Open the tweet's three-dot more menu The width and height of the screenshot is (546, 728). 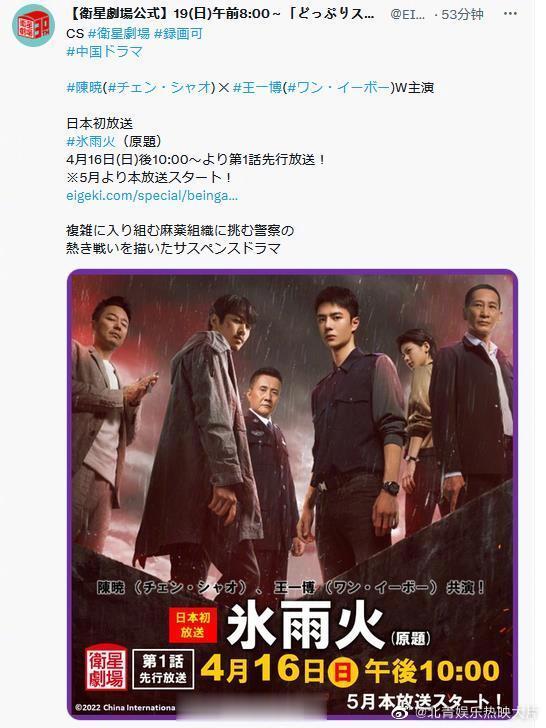(510, 14)
